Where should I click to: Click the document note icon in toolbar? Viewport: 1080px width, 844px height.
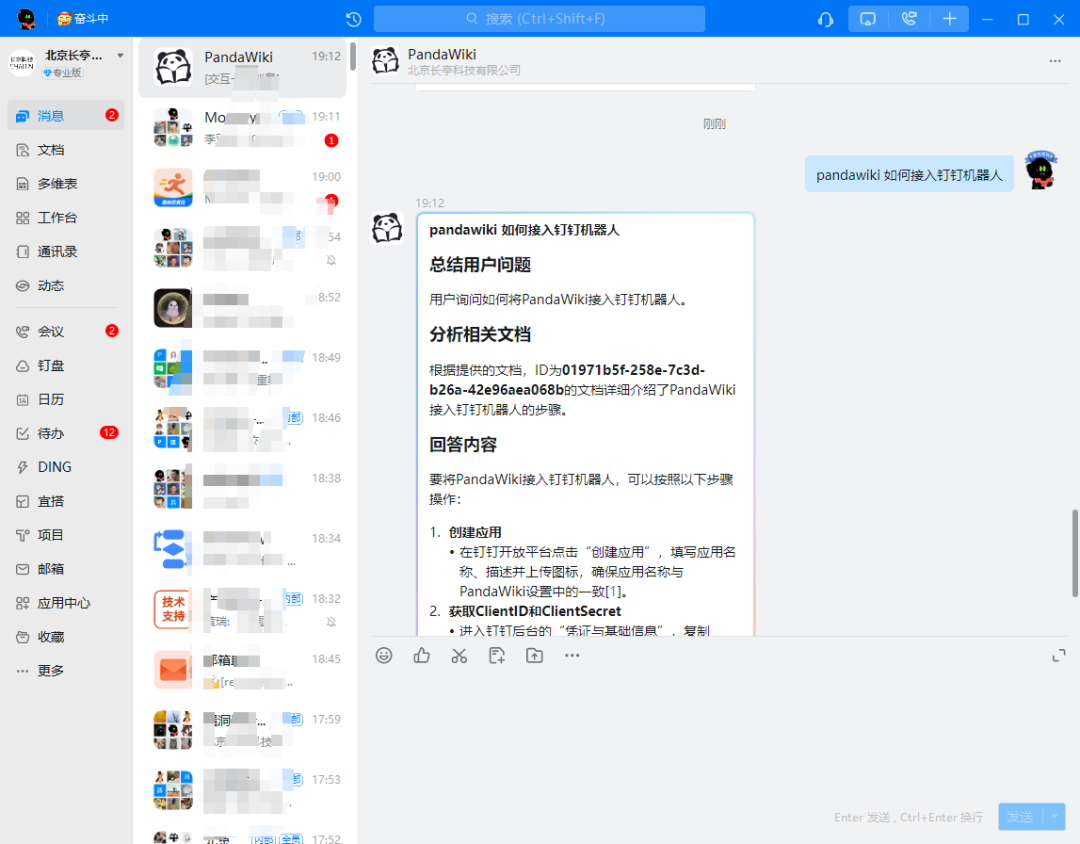tap(497, 655)
